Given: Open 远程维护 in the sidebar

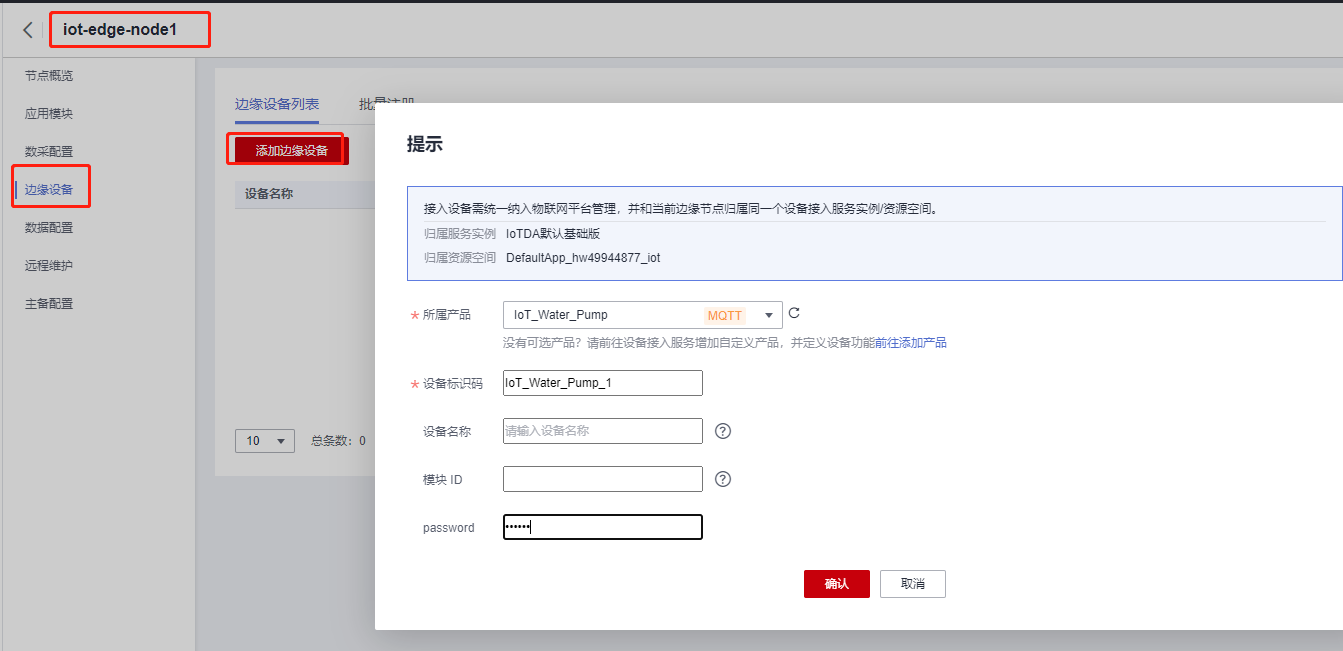Looking at the screenshot, I should (x=49, y=266).
